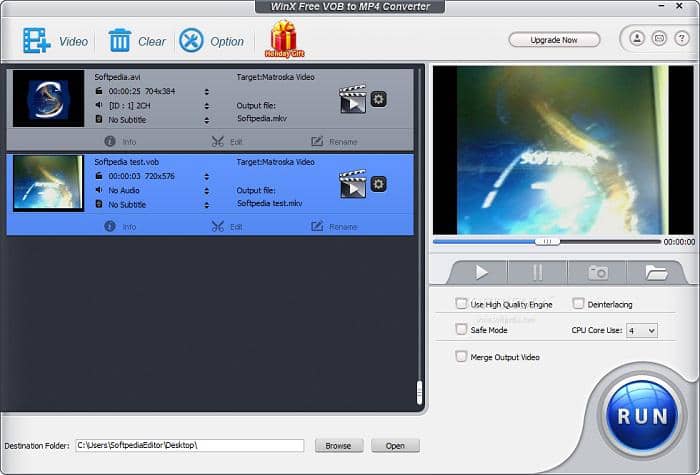Open the Option settings wrench icon
The height and width of the screenshot is (475, 700).
191,41
